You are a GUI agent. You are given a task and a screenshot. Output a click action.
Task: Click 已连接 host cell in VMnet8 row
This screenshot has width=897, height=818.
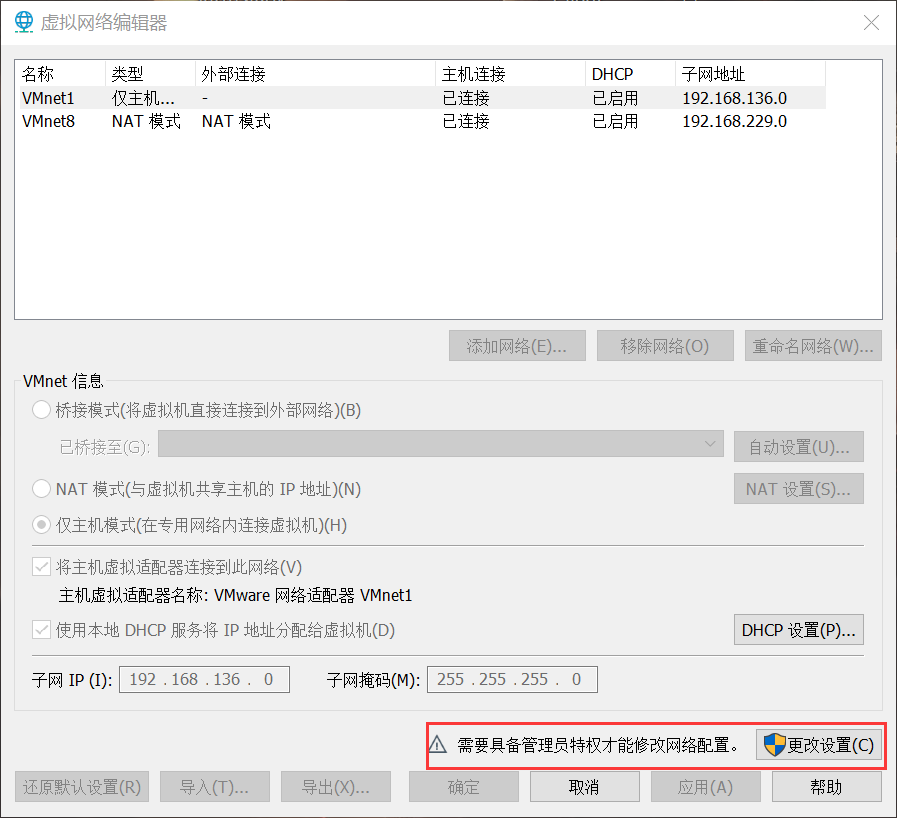466,121
